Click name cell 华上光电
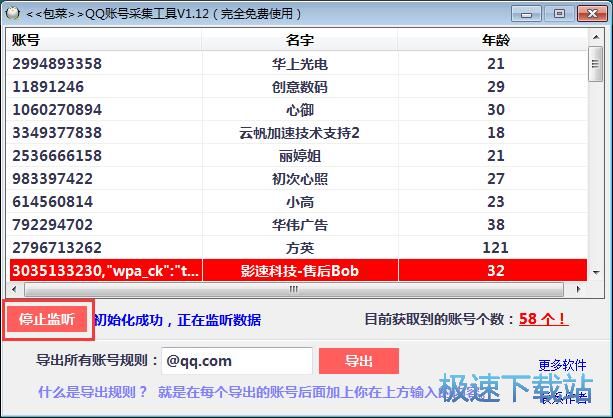613x418 pixels. (x=300, y=64)
